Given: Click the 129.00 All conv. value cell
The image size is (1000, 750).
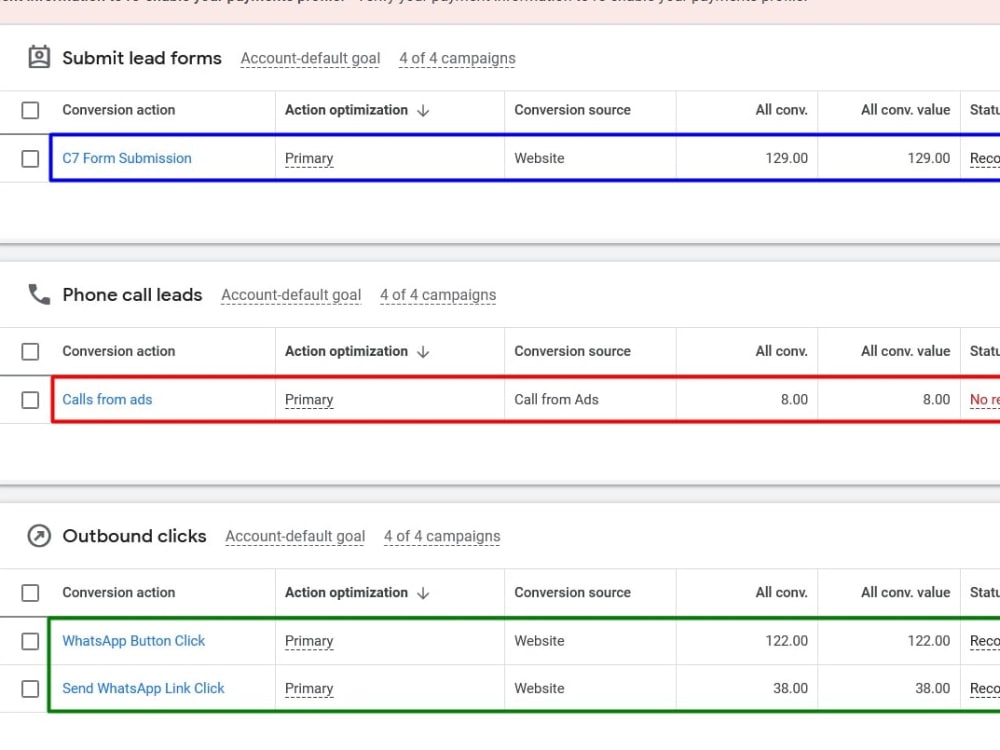Looking at the screenshot, I should [929, 158].
